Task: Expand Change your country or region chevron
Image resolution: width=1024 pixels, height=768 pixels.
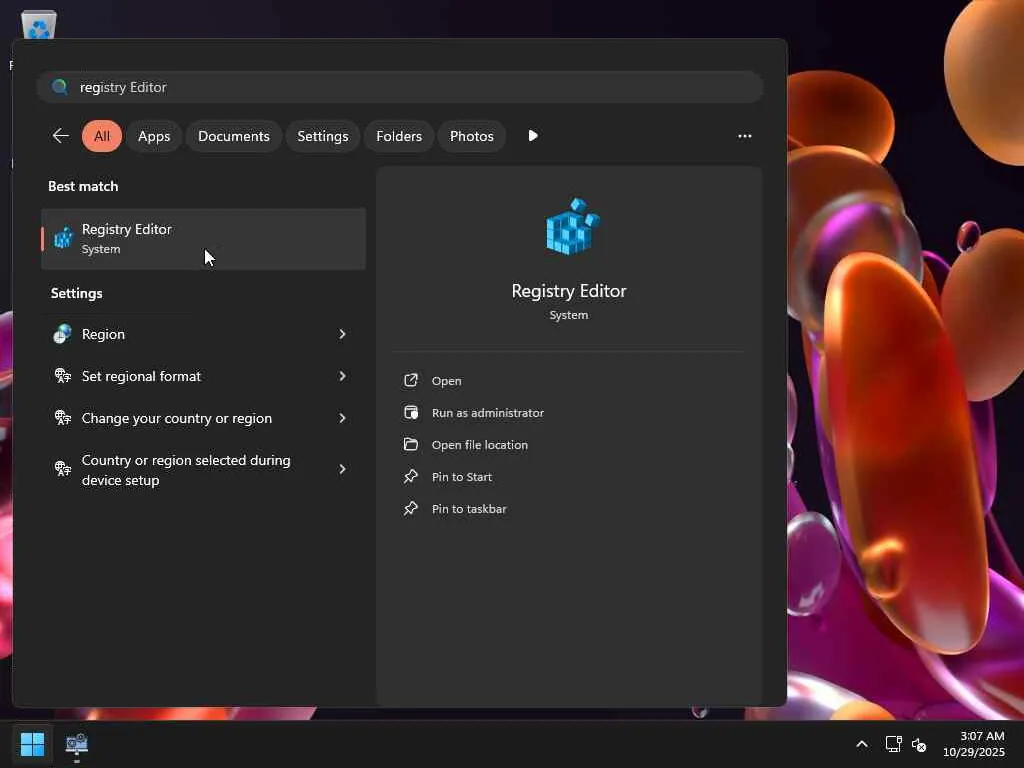Action: click(342, 418)
